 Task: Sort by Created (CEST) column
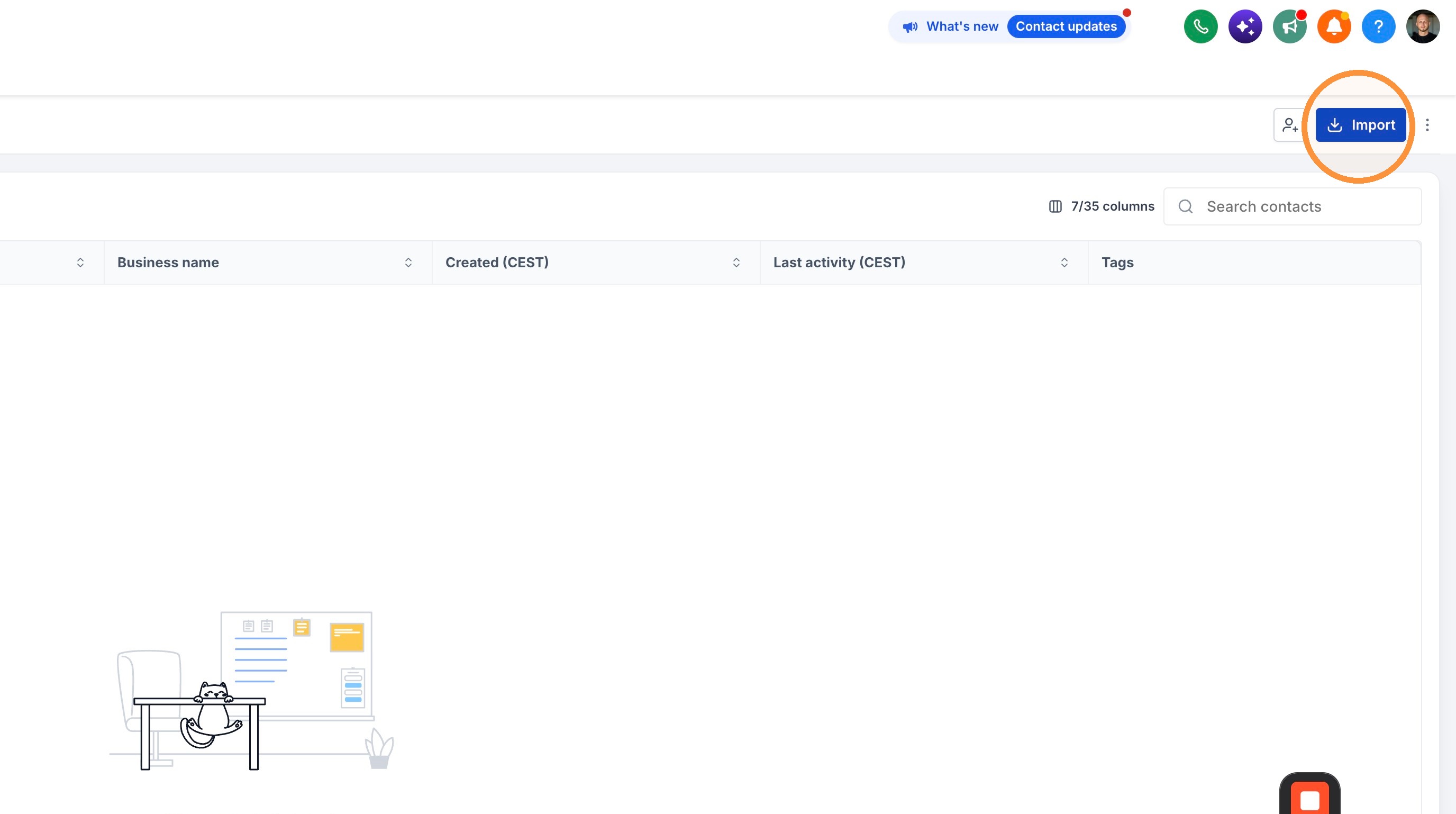(736, 263)
